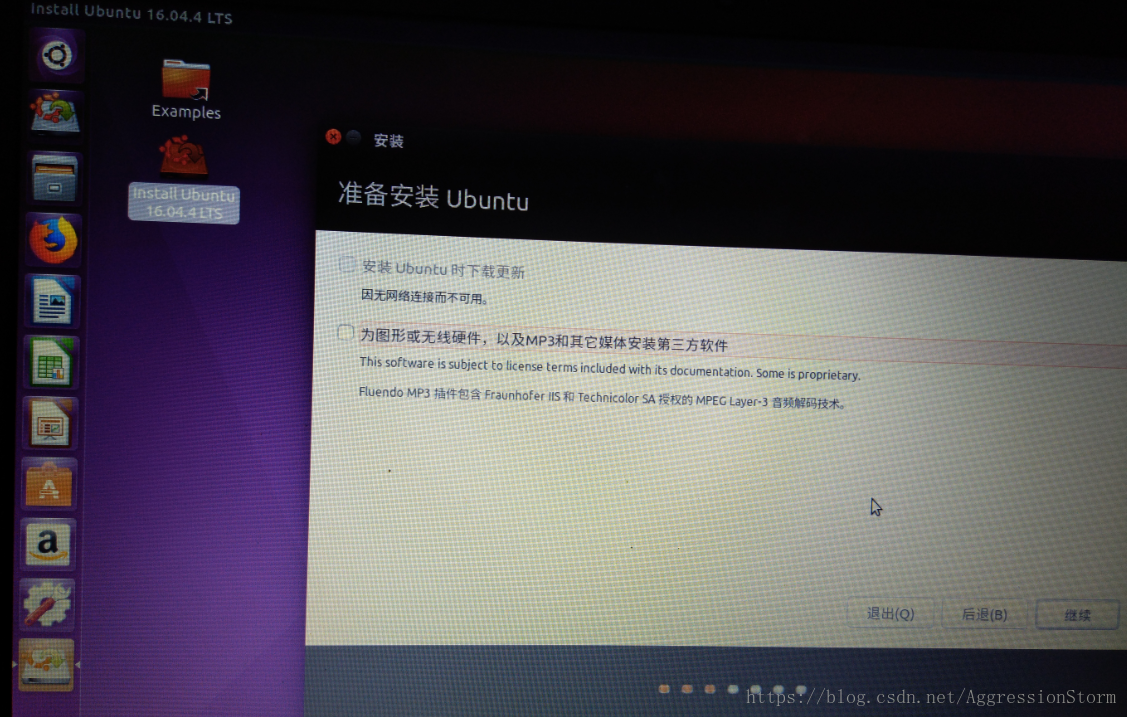This screenshot has height=717, width=1127.
Task: Open the Amazon launcher
Action: (47, 544)
